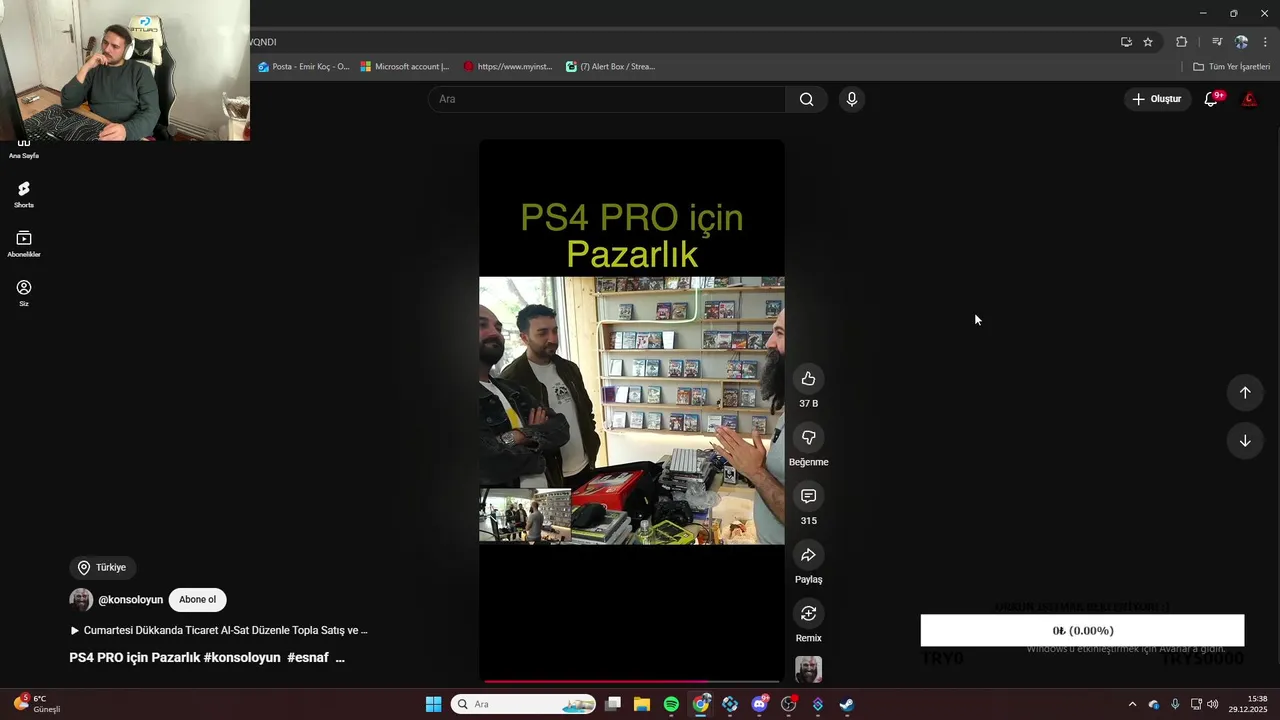Open the Alert Box / Streamlabs bookmark
The image size is (1280, 720).
pos(610,67)
